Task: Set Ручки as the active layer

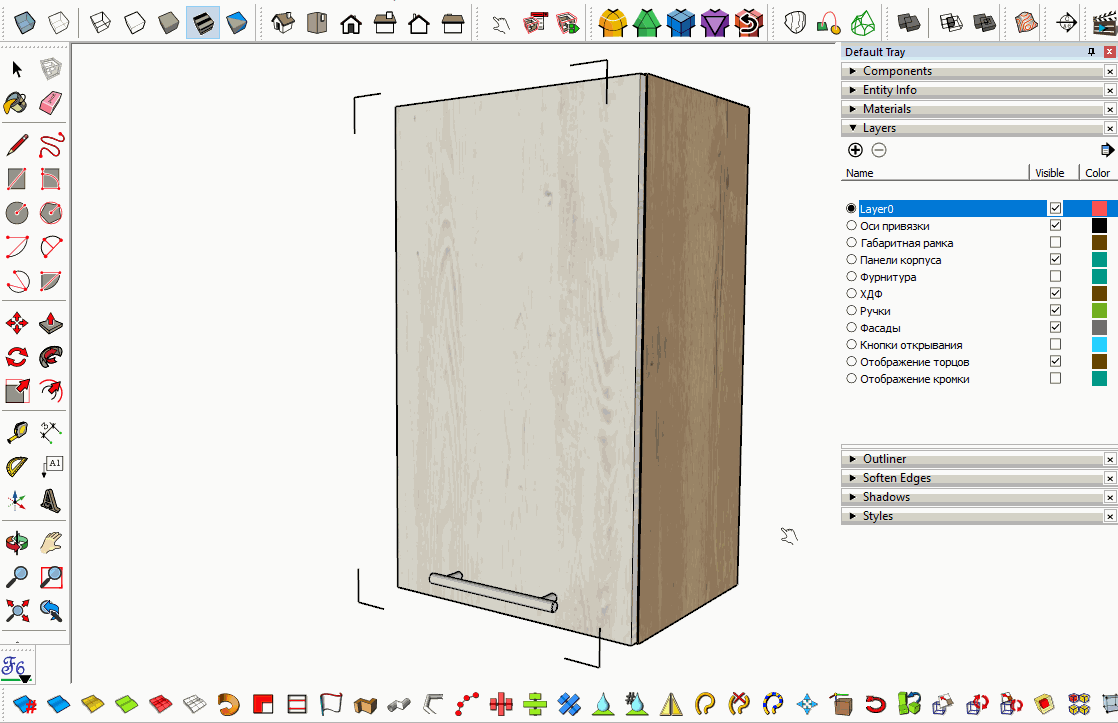Action: point(851,311)
